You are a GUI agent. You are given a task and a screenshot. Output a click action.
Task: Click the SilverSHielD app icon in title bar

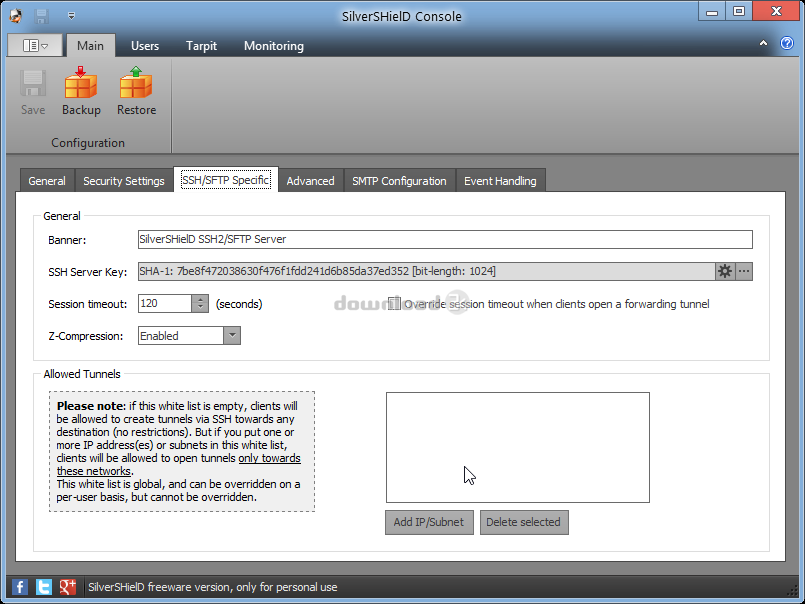pyautogui.click(x=16, y=16)
